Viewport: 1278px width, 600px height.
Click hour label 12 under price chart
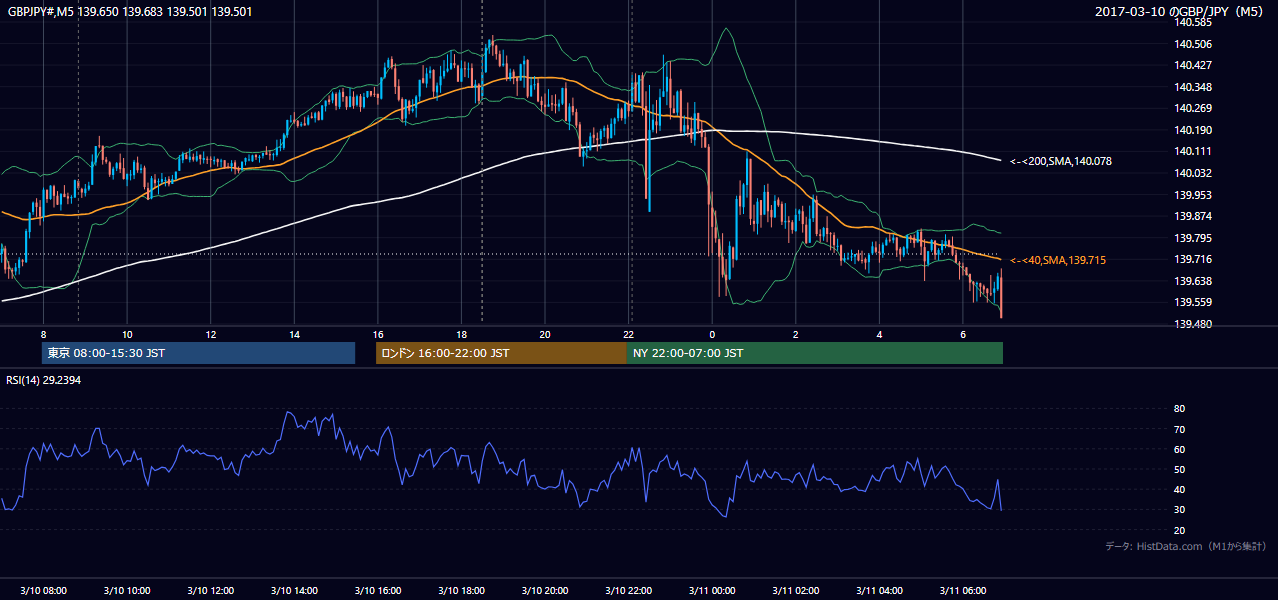pyautogui.click(x=211, y=334)
